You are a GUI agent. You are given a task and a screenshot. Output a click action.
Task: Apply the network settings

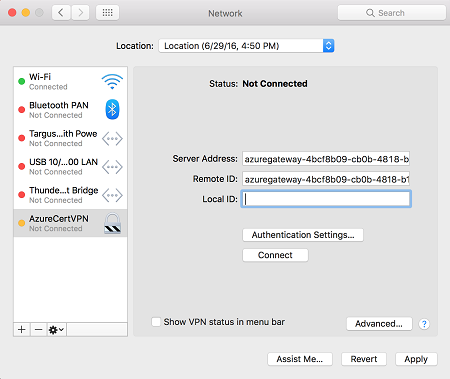[x=416, y=359]
